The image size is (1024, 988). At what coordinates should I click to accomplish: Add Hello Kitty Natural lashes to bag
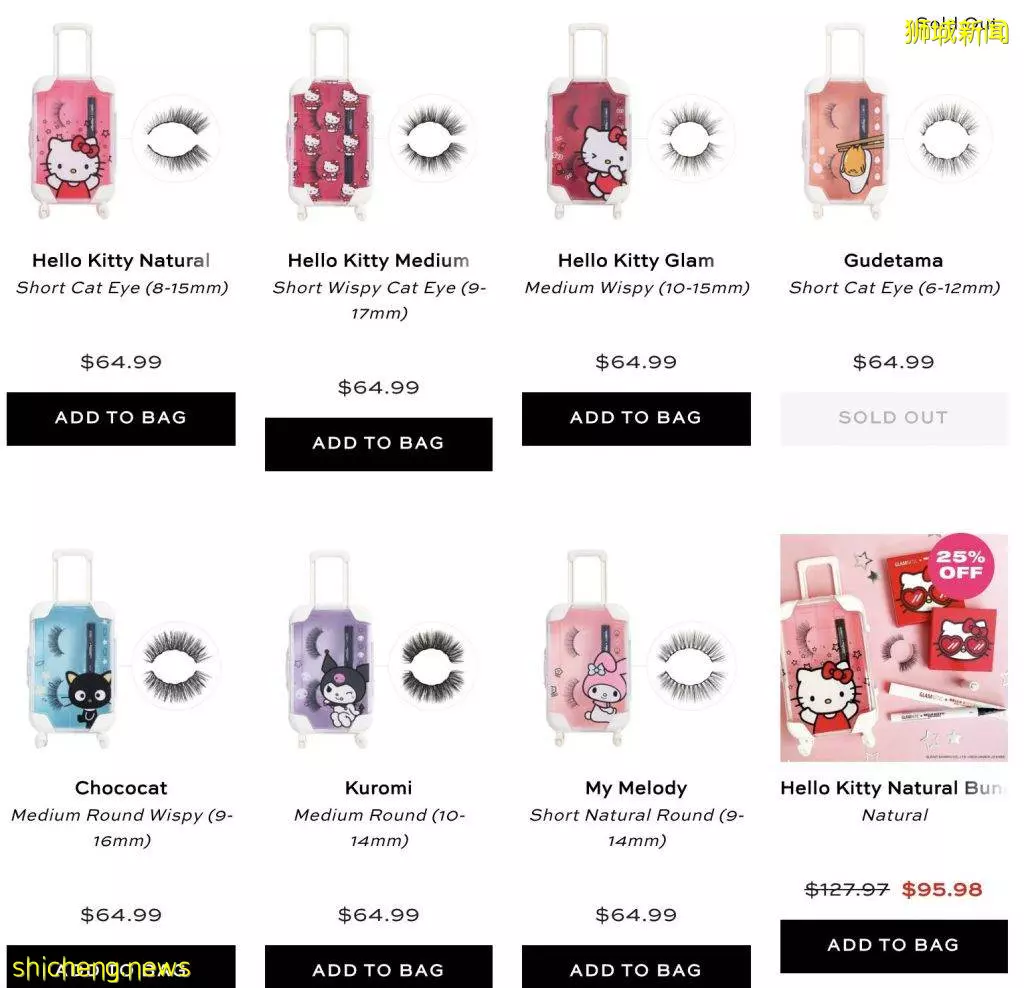[x=121, y=419]
